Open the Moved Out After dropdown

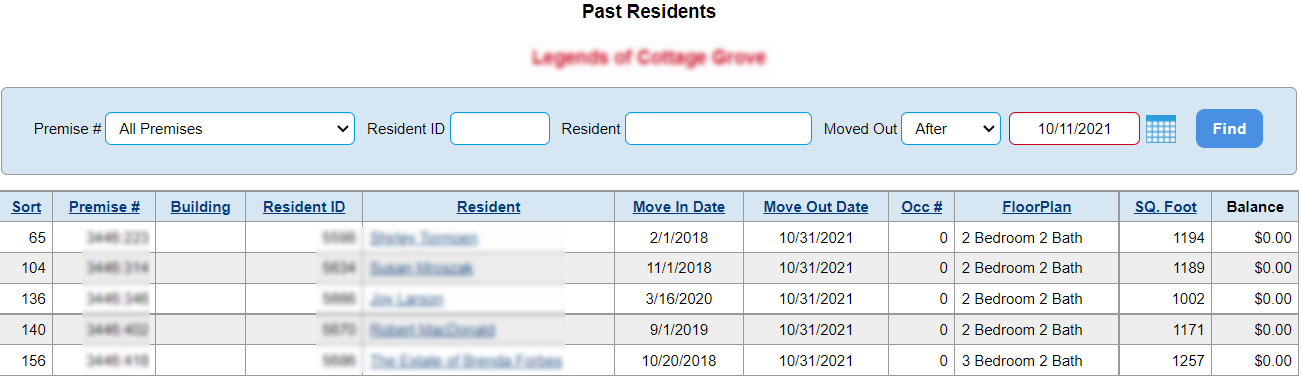click(x=951, y=129)
